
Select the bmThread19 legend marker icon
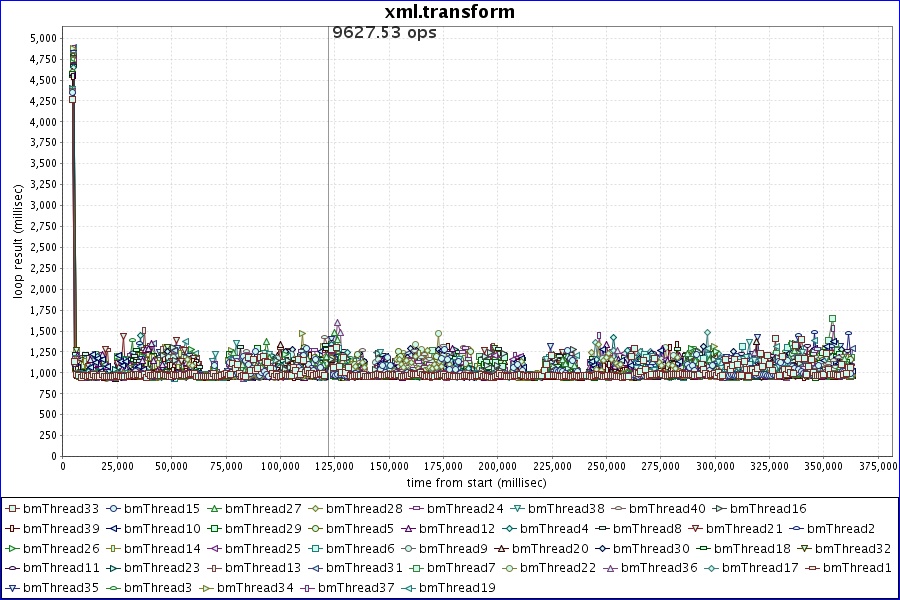[x=407, y=587]
